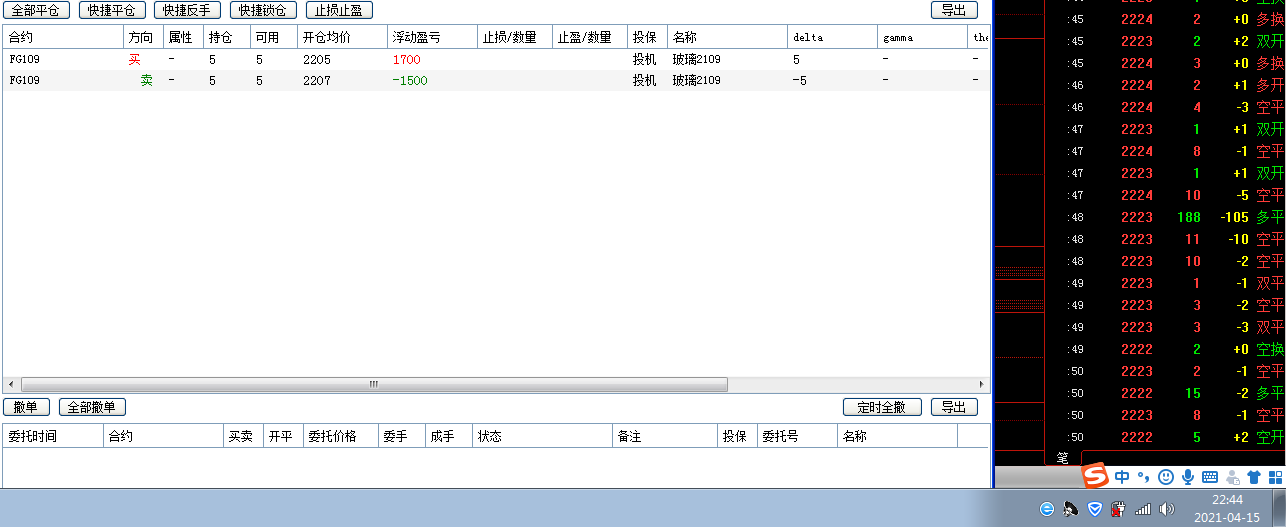1286x527 pixels.
Task: Click 委托价格 header in orders table
Action: pyautogui.click(x=340, y=436)
